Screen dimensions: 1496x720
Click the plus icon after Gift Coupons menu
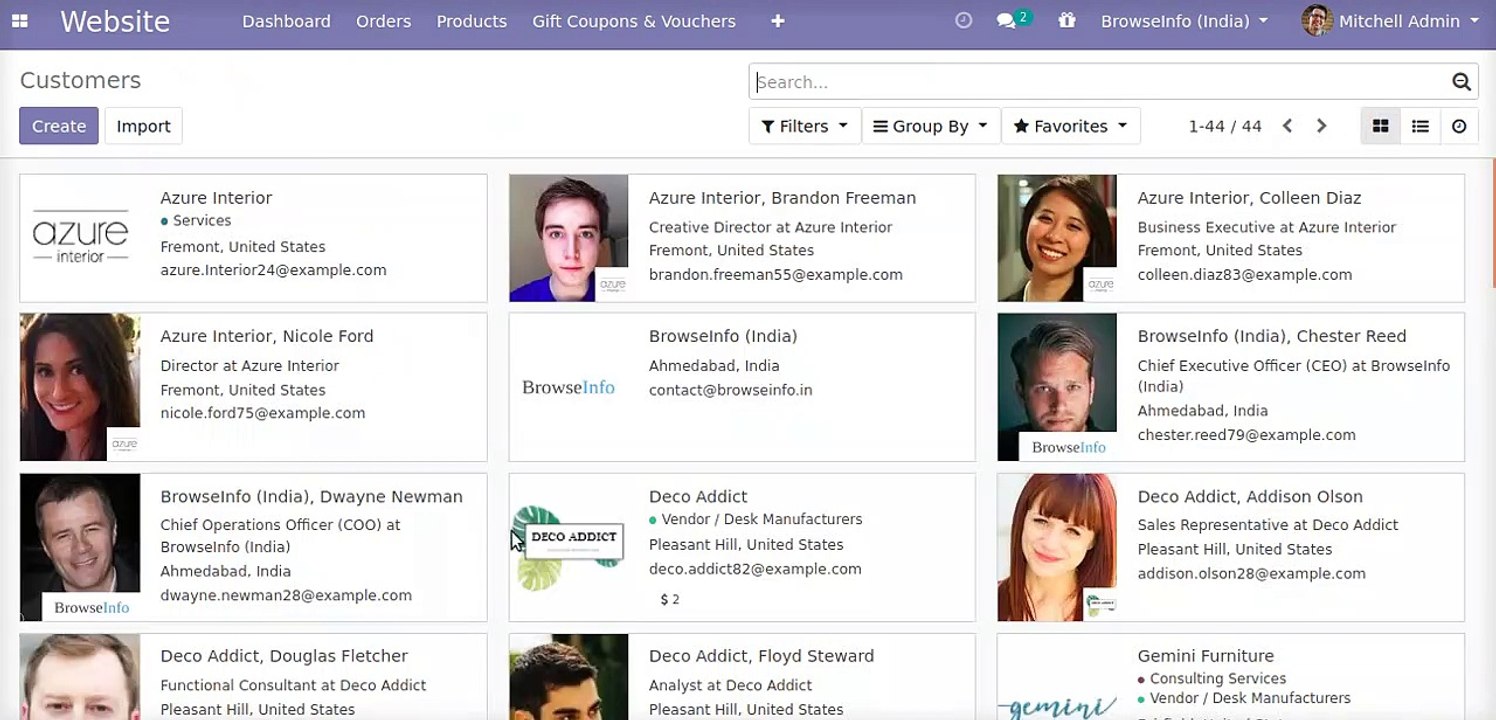[x=778, y=21]
